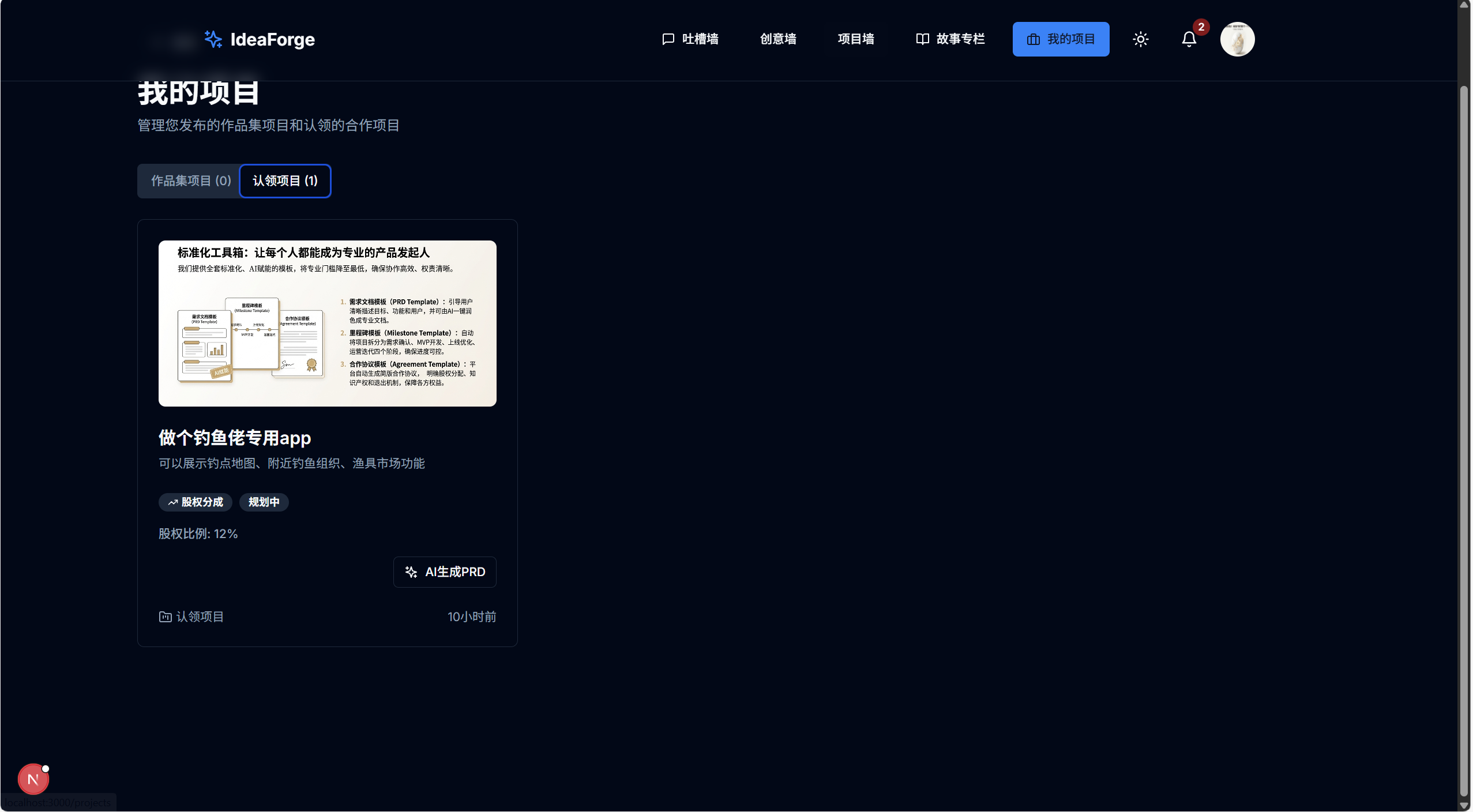This screenshot has height=812, width=1473.
Task: Click the 规划中 status badge
Action: click(x=264, y=502)
